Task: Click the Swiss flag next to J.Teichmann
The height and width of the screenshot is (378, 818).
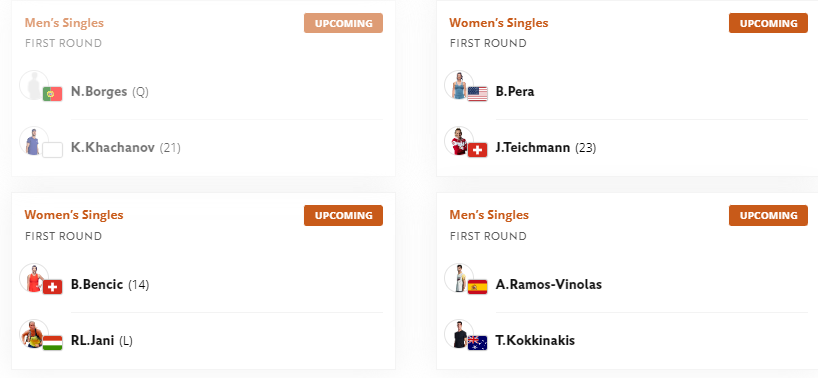Action: click(x=477, y=150)
